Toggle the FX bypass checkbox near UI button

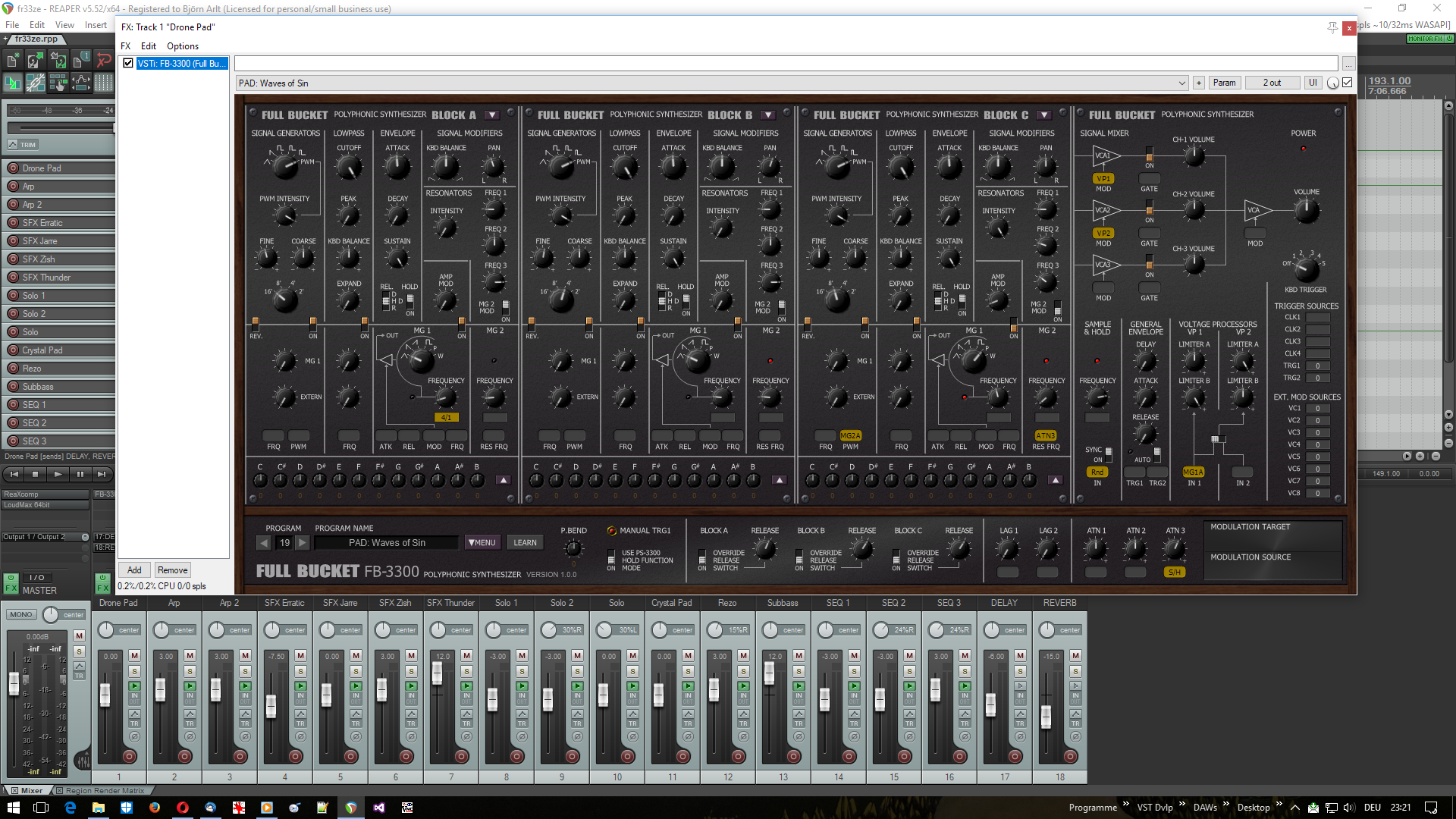pos(1348,83)
